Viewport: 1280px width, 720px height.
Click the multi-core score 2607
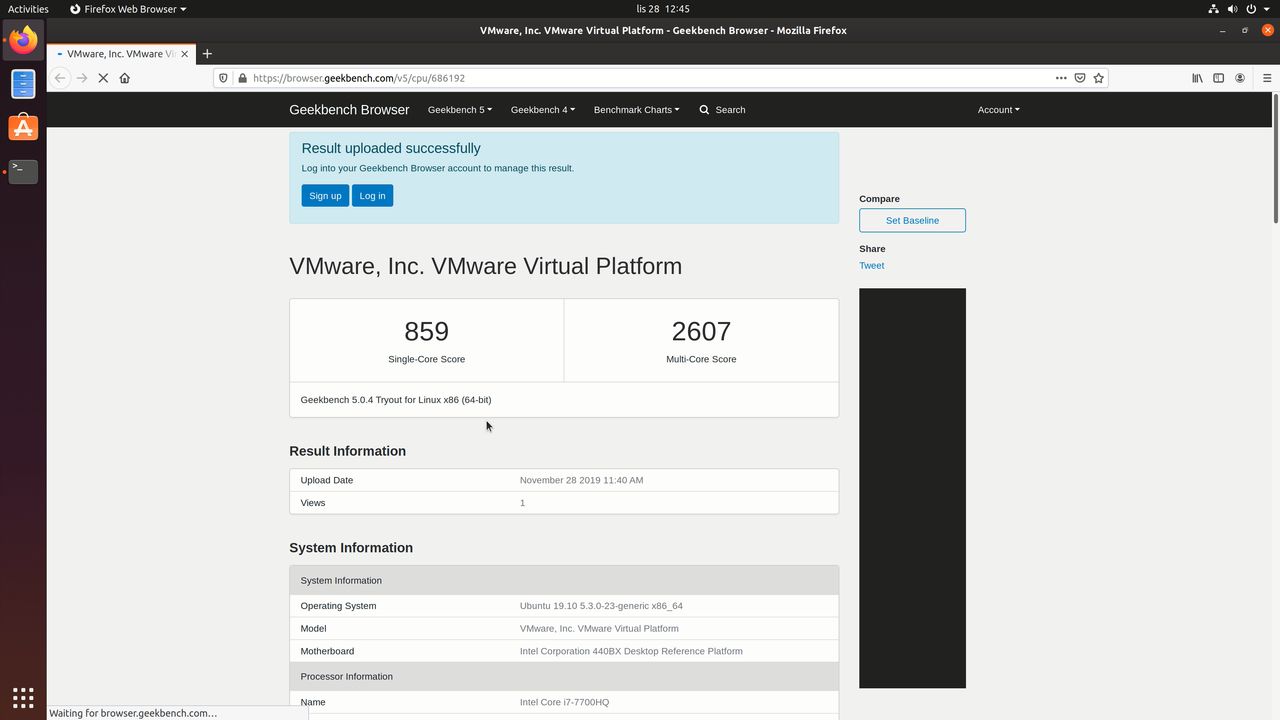coord(701,331)
